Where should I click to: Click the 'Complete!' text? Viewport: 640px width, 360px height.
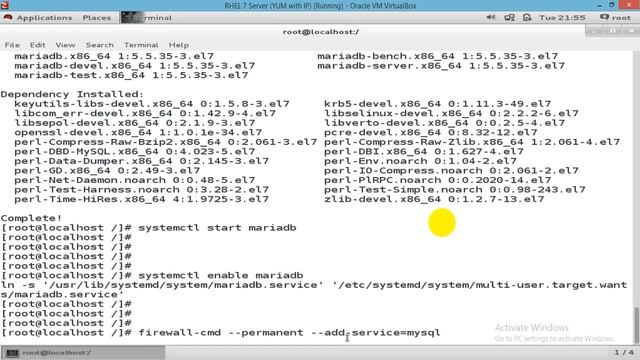click(x=31, y=218)
